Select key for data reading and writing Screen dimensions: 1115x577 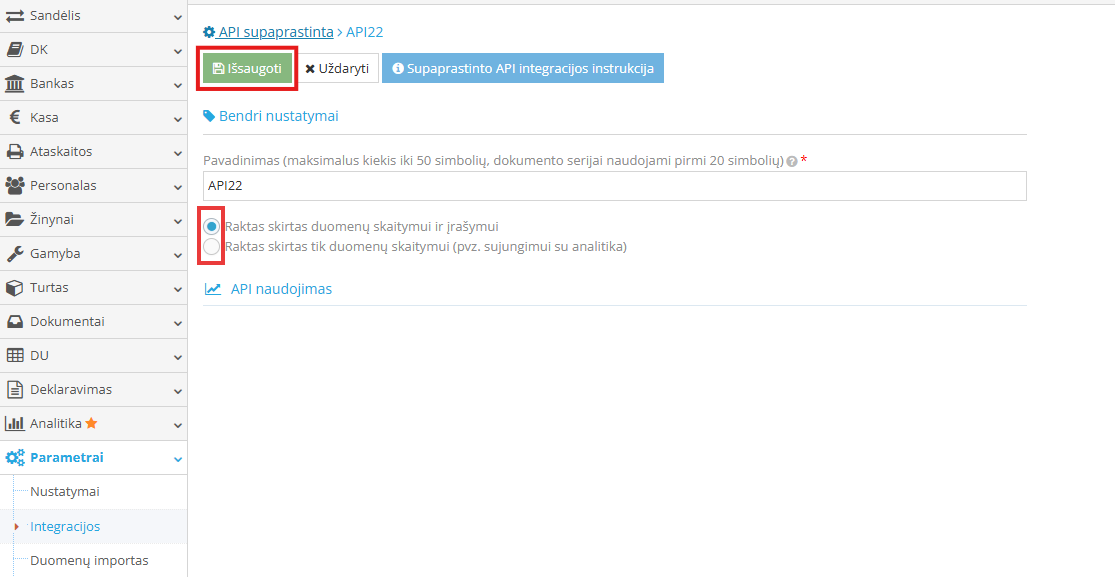[211, 226]
